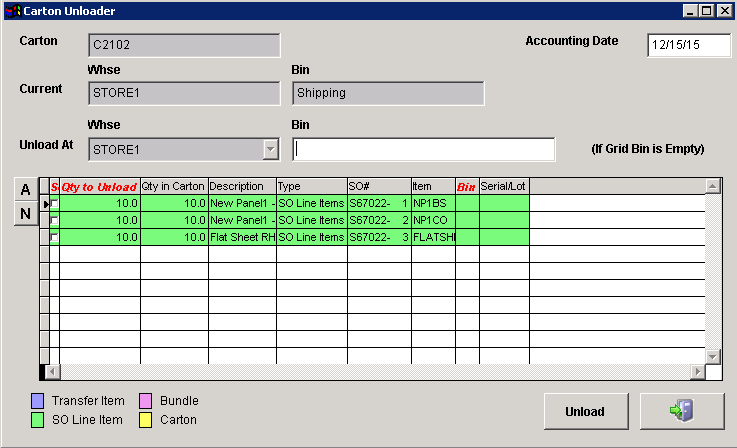
Task: Click the blue Transfer Item color swatch
Action: [x=36, y=401]
